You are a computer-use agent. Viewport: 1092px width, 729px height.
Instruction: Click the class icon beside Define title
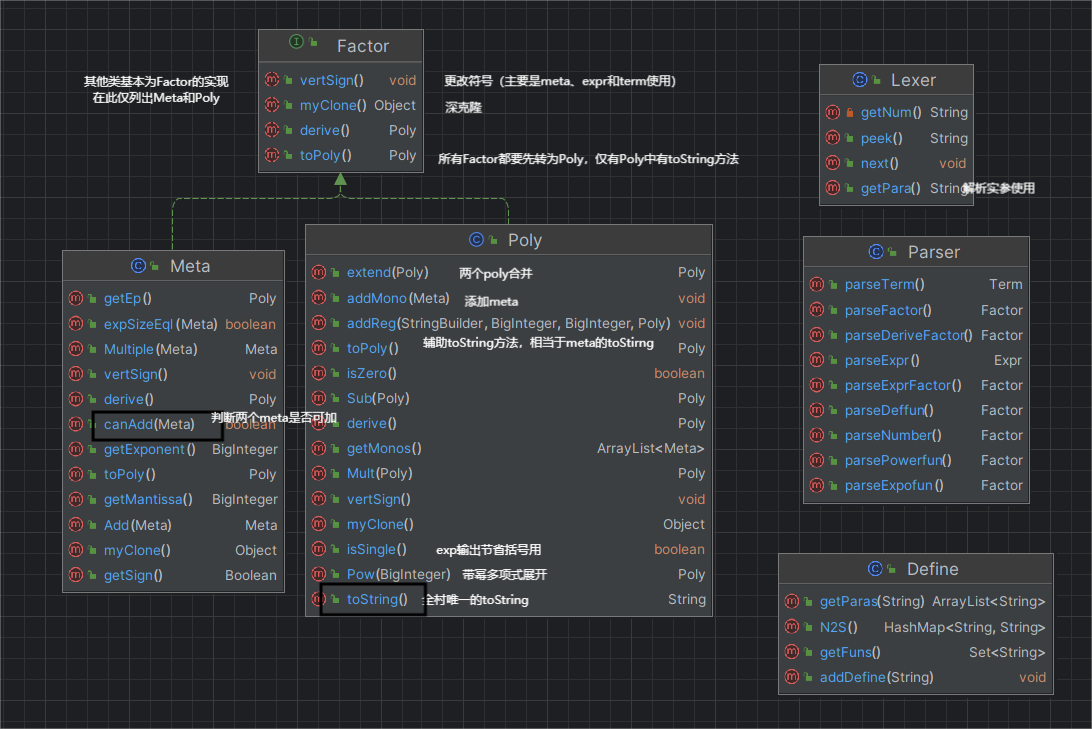click(x=875, y=569)
